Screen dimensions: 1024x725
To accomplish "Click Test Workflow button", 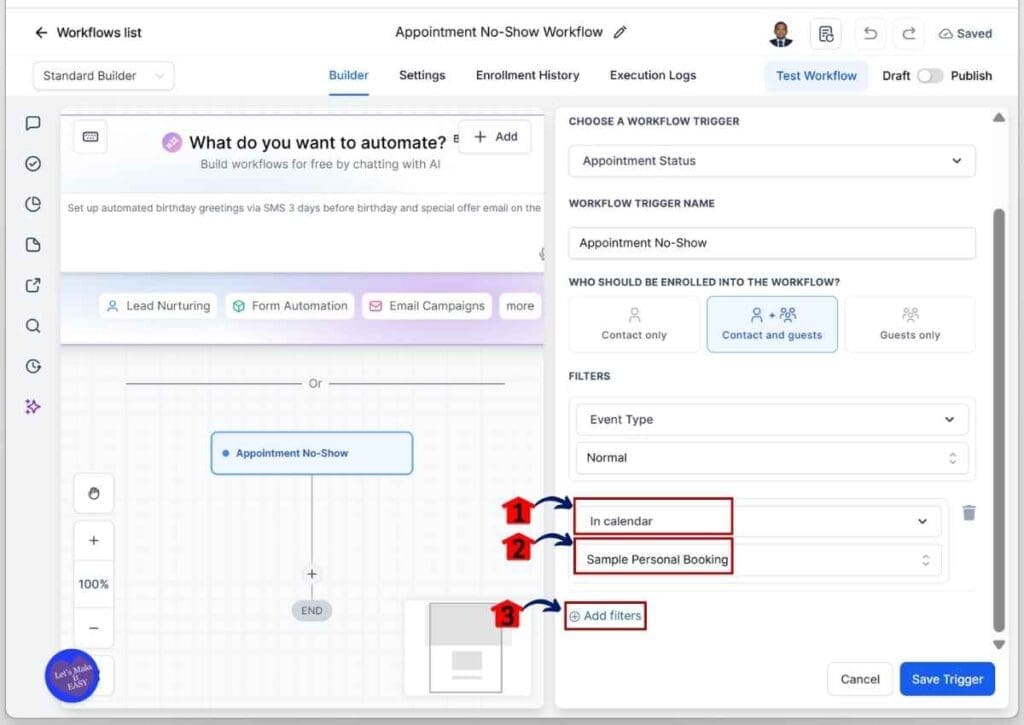I will coord(816,76).
